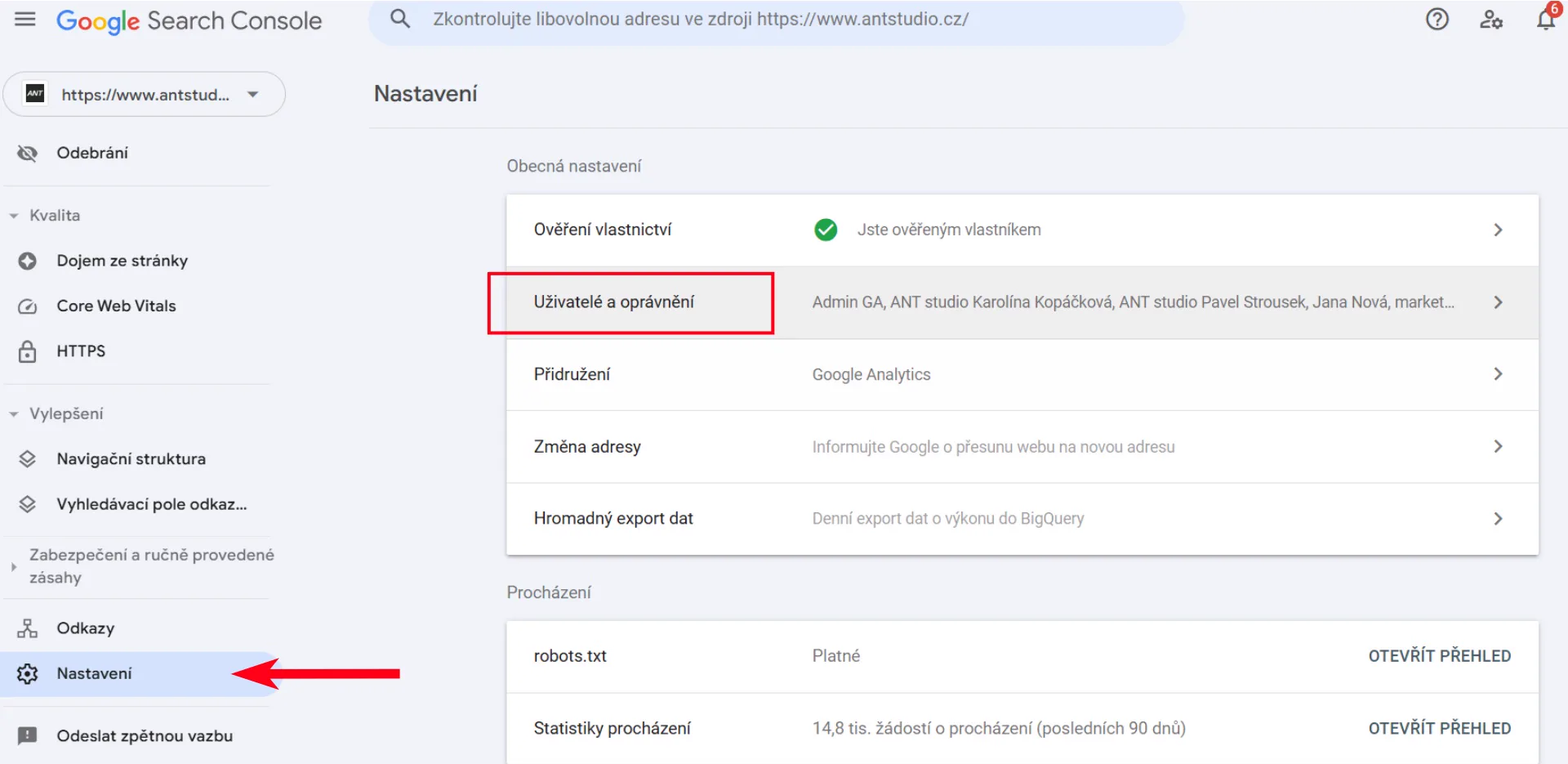Click 'Denní export dat o výkonu do BigQuery'
The height and width of the screenshot is (764, 1568).
point(948,519)
